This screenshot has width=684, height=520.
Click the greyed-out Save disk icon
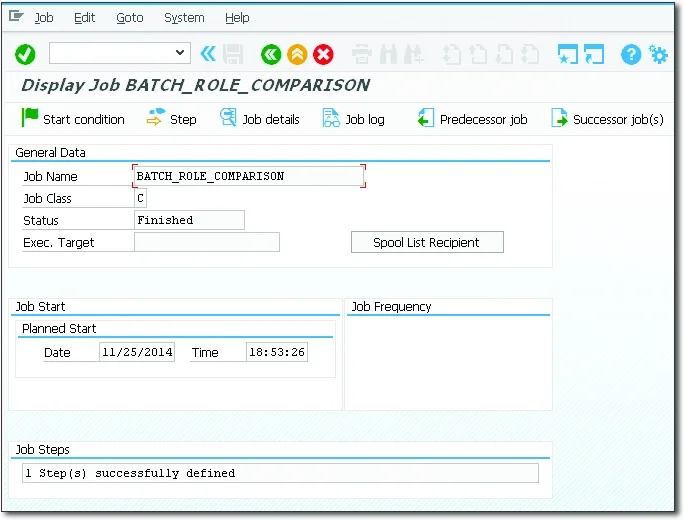coord(233,55)
